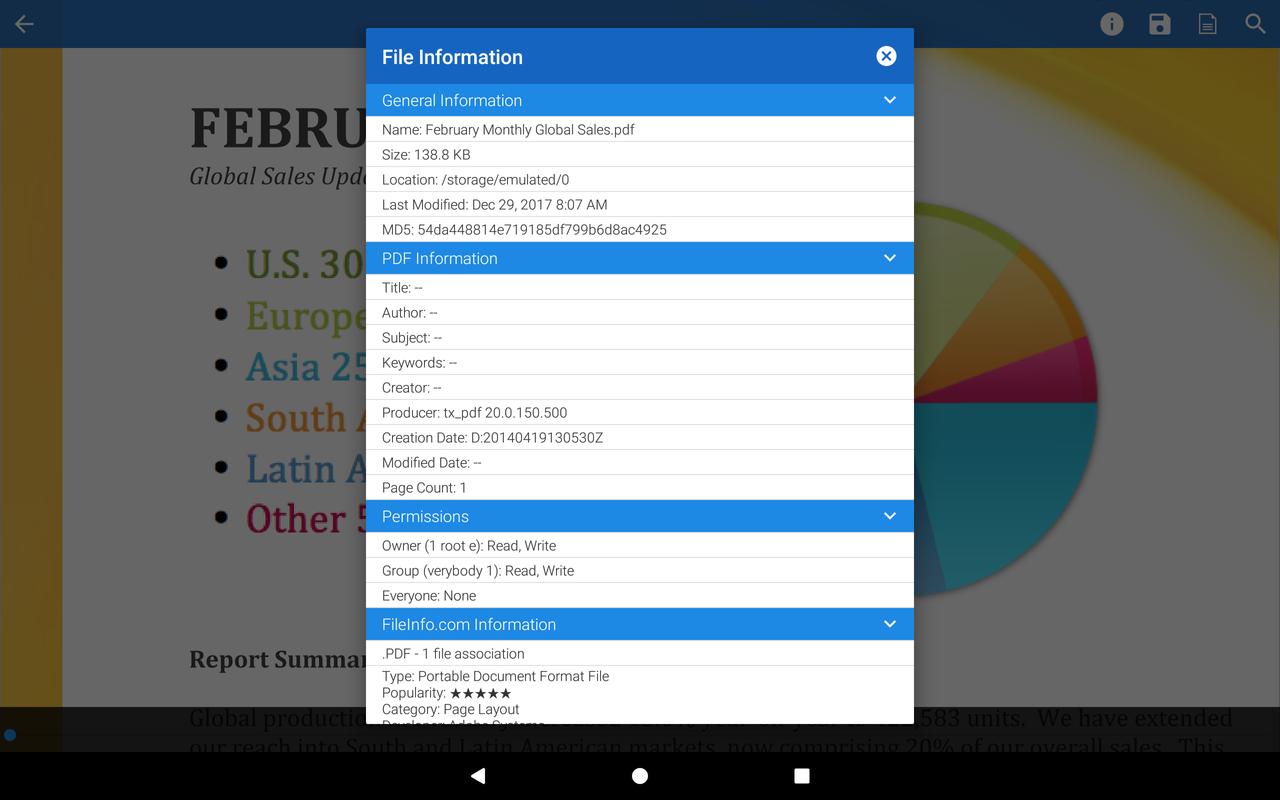Tap the Android recent apps square button
Viewport: 1280px width, 800px height.
801,776
